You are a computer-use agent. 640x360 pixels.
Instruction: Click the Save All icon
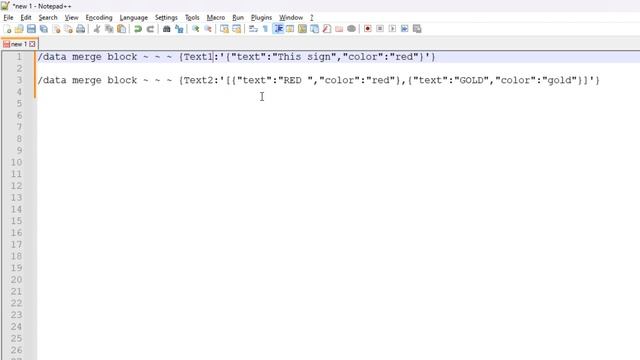44,29
